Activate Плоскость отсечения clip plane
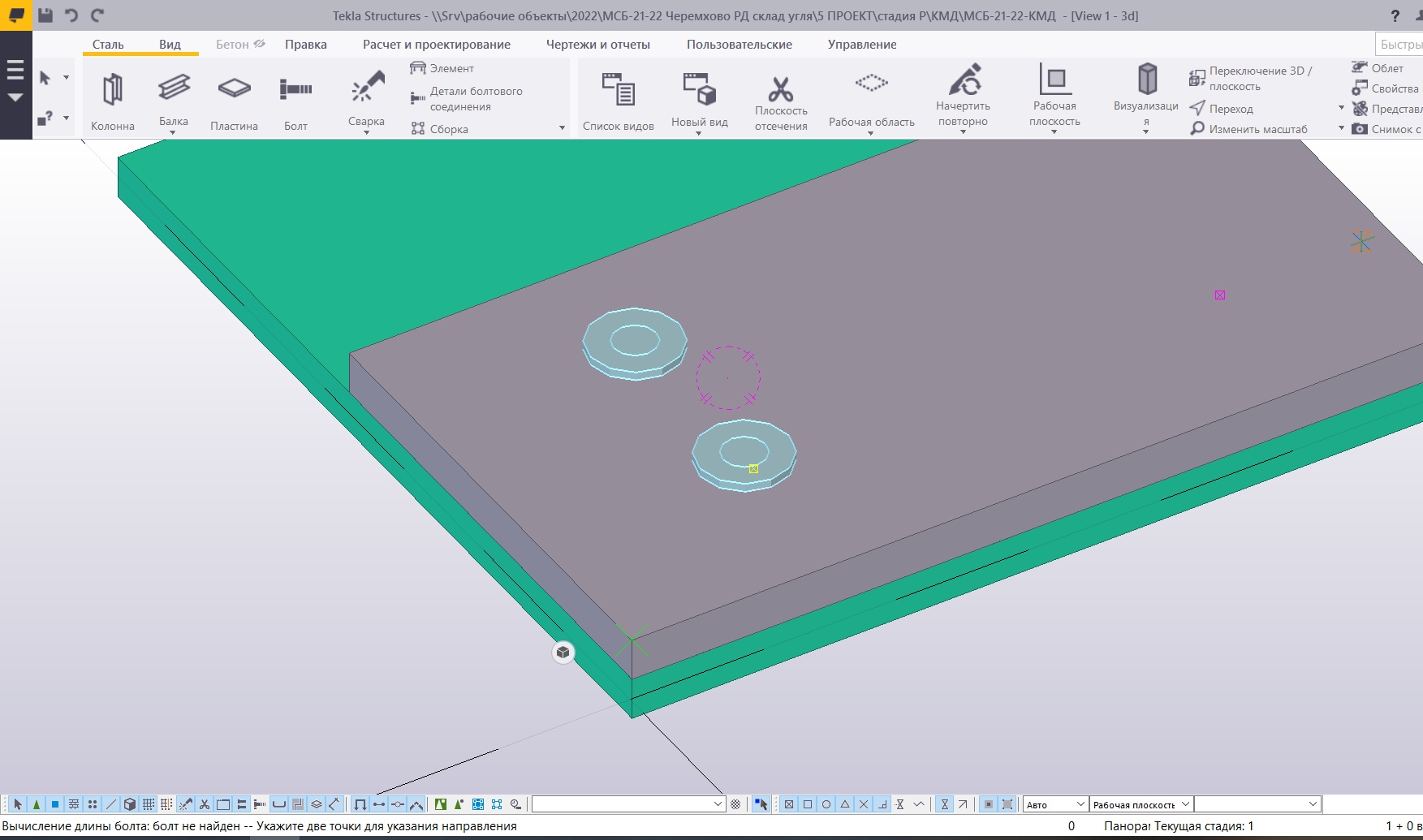This screenshot has height=840, width=1423. pyautogui.click(x=781, y=101)
